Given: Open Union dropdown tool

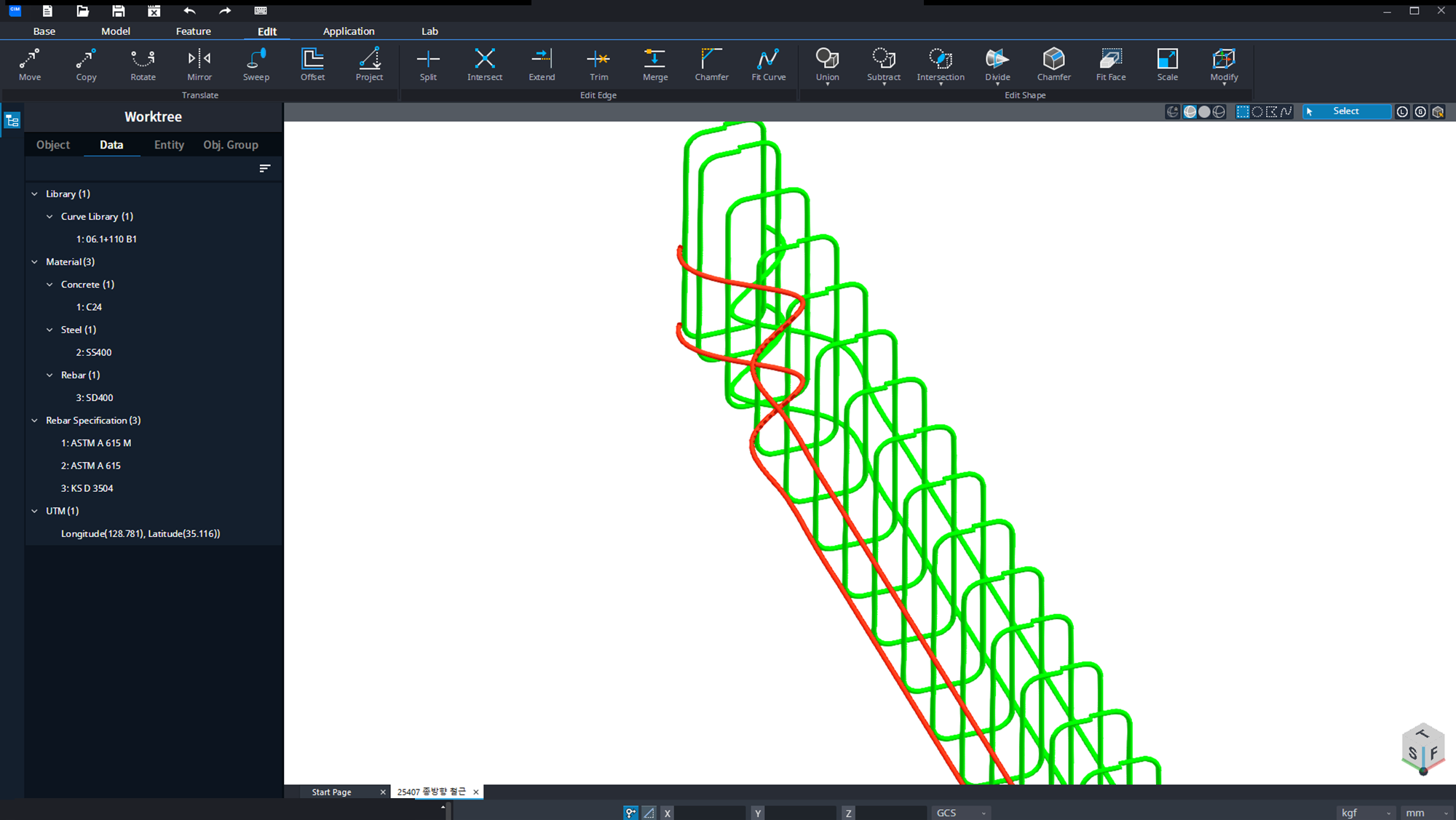Looking at the screenshot, I should tap(827, 65).
